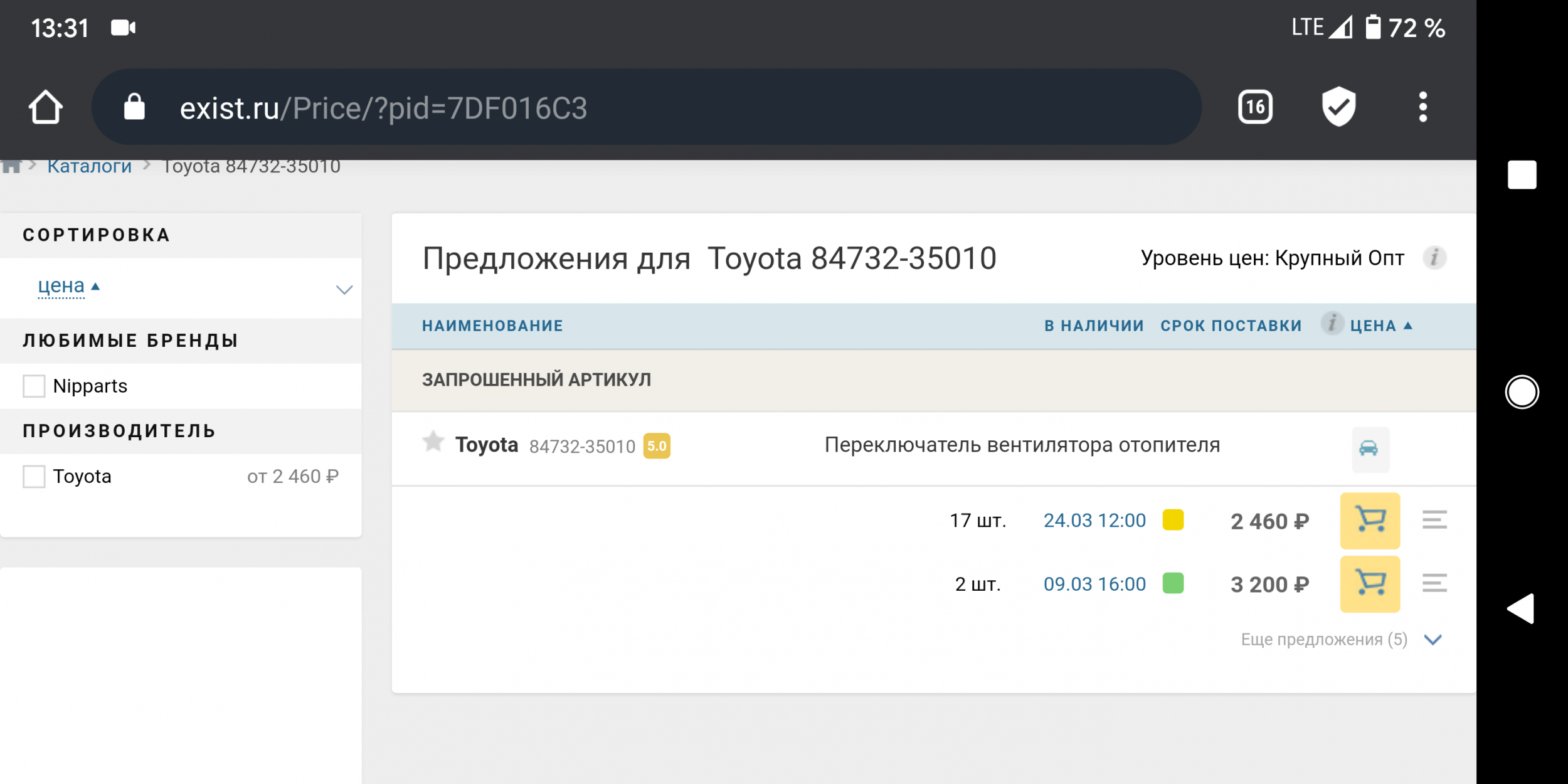Viewport: 1568px width, 784px height.
Task: Click the В НАЛИЧИИ column header
Action: pos(1094,326)
